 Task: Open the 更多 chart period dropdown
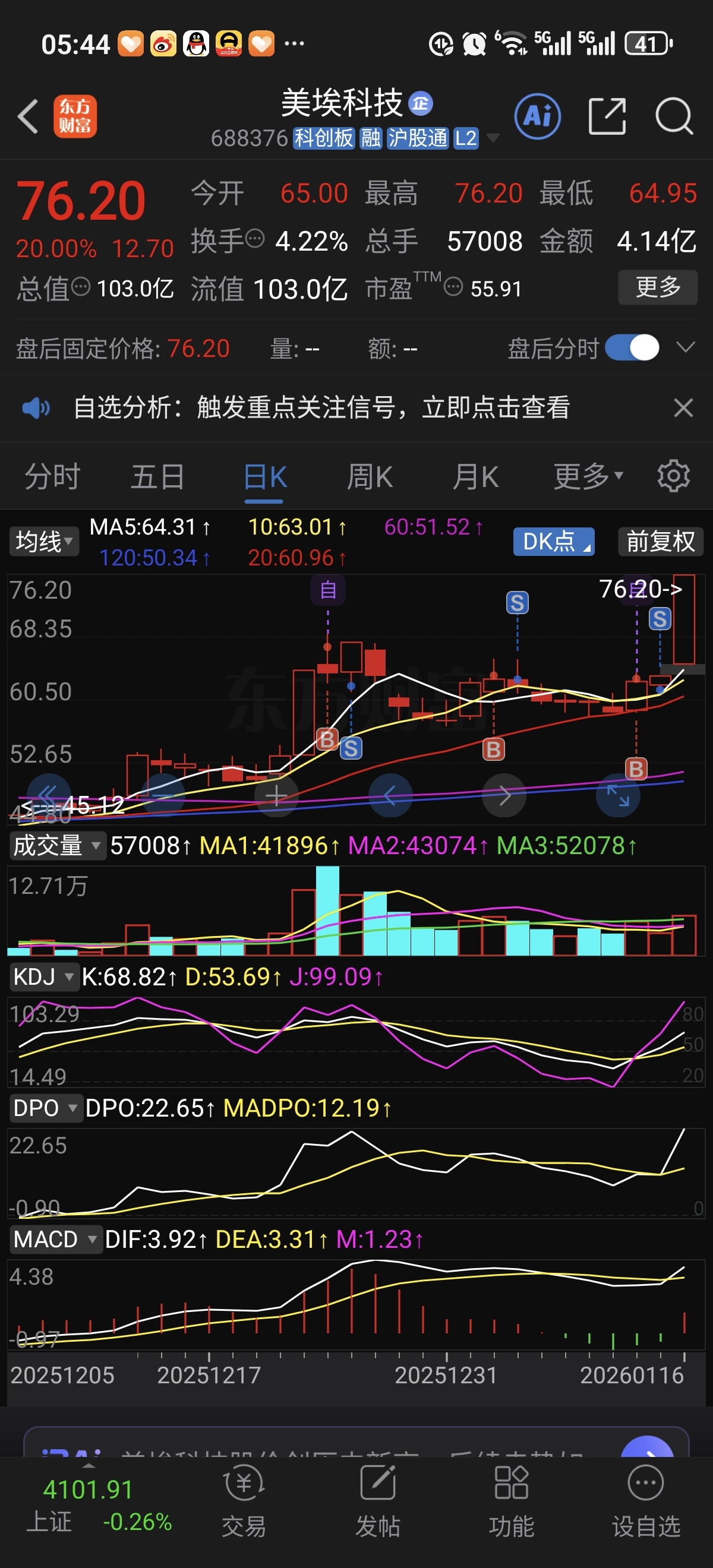588,476
